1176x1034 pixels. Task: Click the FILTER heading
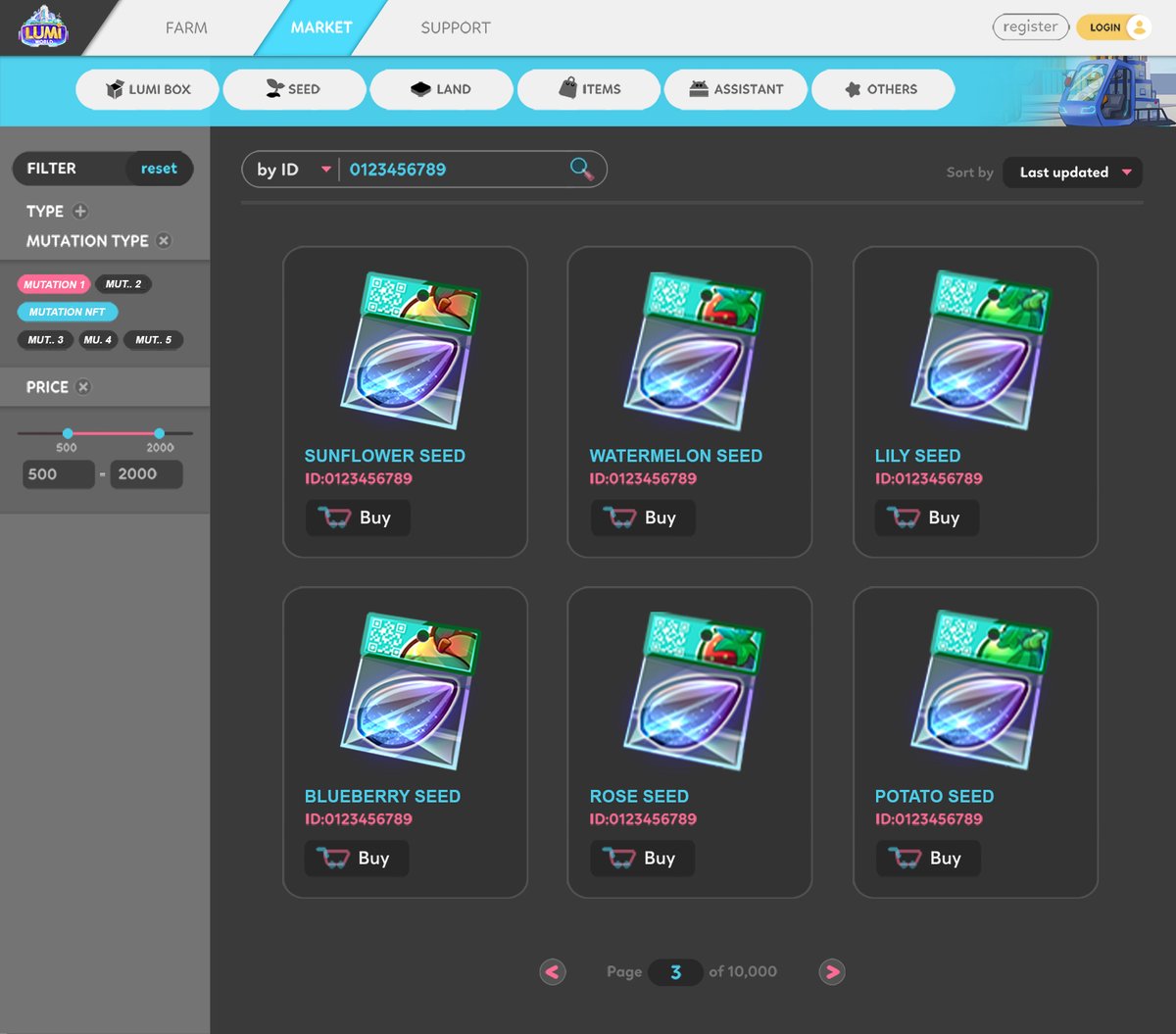(52, 169)
